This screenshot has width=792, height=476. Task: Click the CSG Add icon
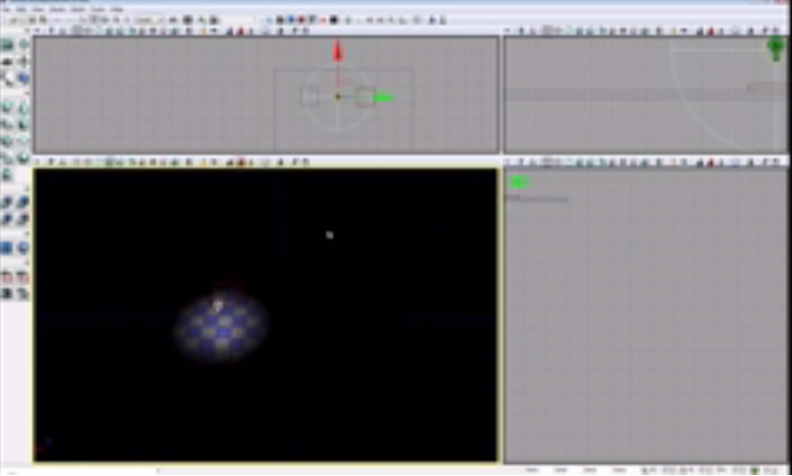pos(7,202)
